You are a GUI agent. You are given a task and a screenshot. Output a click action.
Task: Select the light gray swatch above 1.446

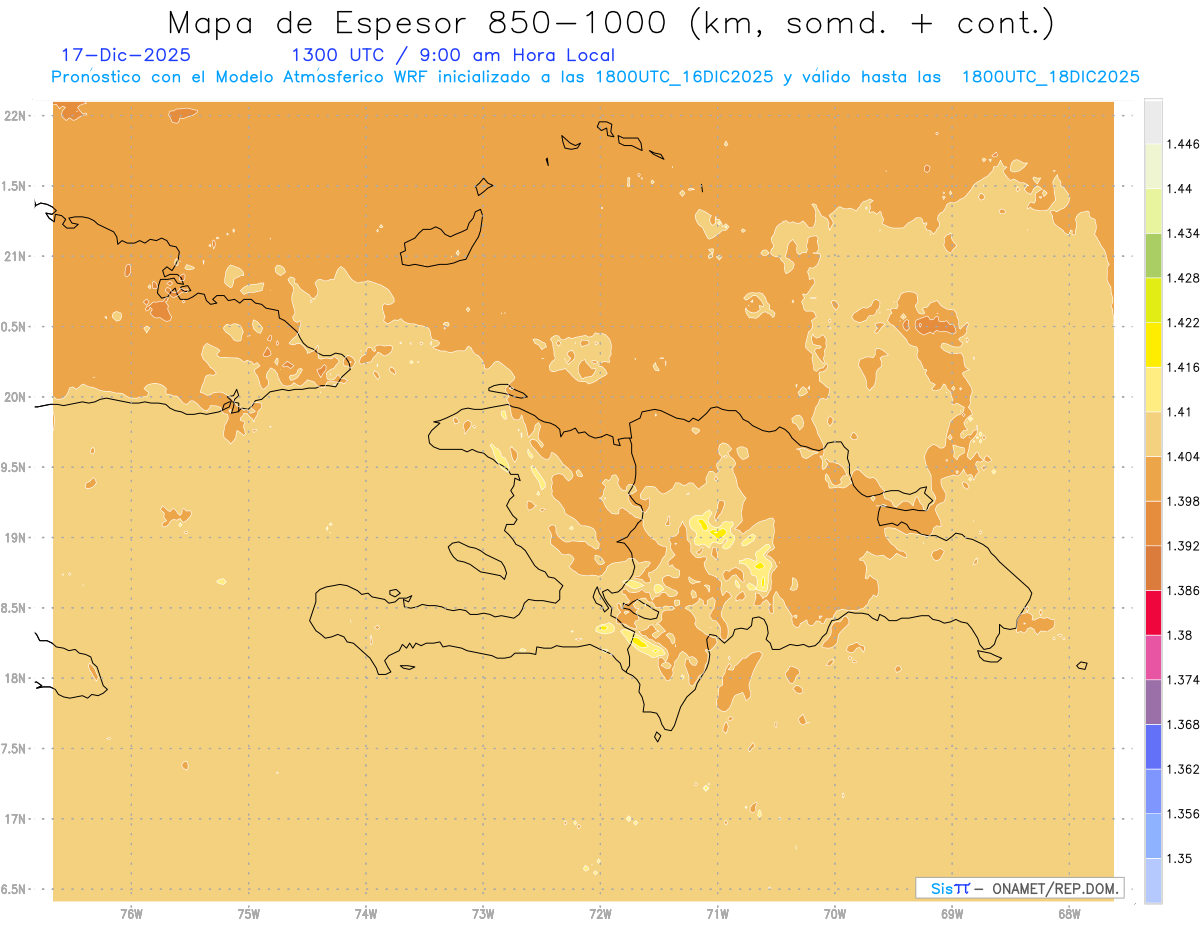tap(1153, 121)
